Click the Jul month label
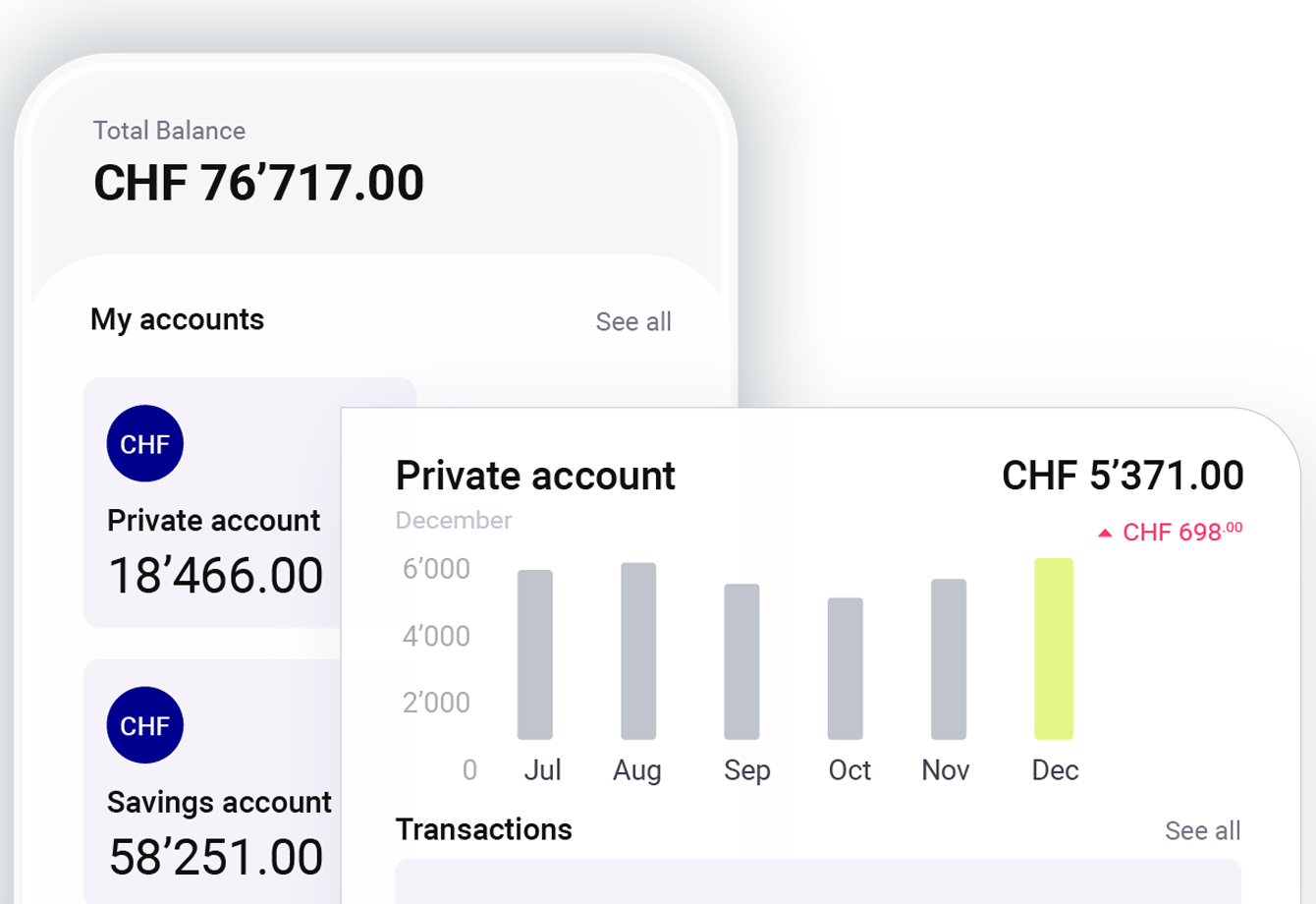The image size is (1316, 904). pos(542,770)
